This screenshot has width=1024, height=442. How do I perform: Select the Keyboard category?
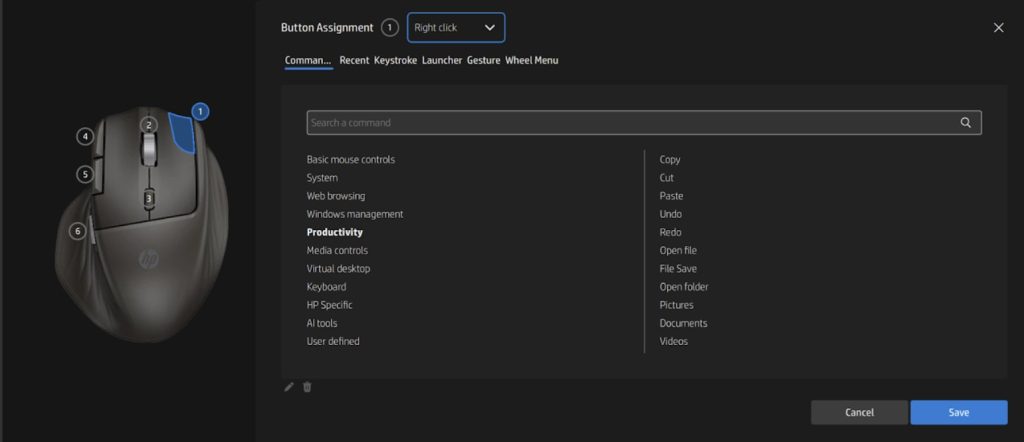(327, 287)
